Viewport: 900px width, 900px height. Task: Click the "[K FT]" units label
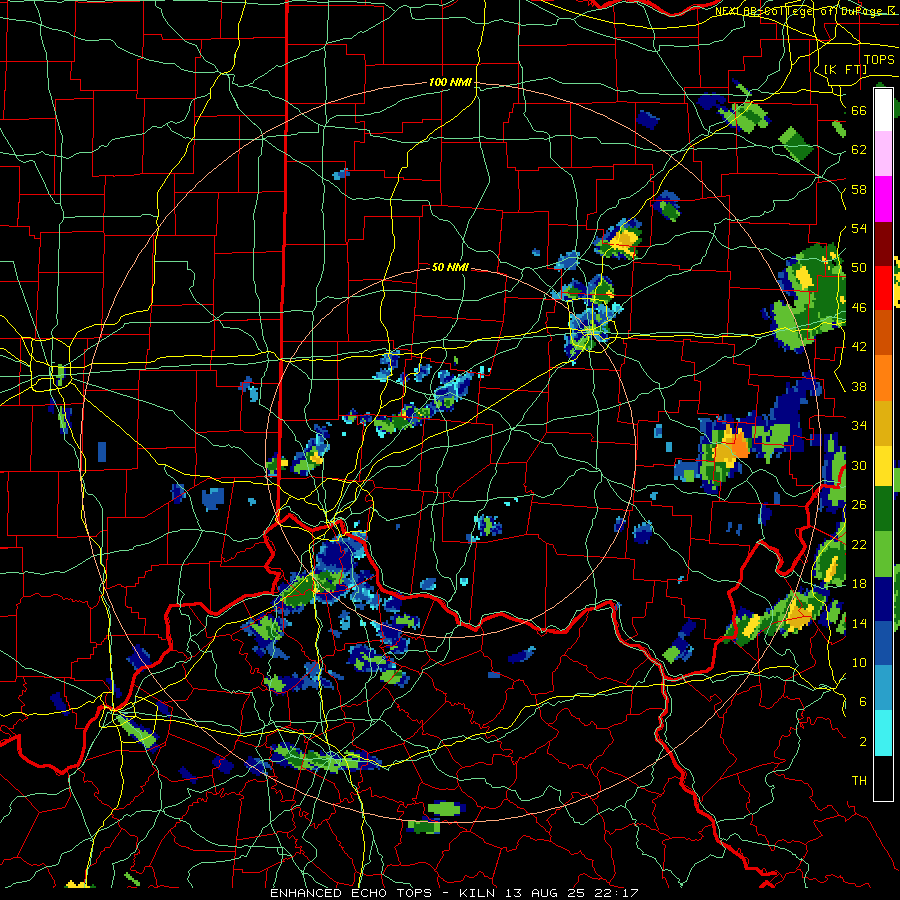pos(845,69)
